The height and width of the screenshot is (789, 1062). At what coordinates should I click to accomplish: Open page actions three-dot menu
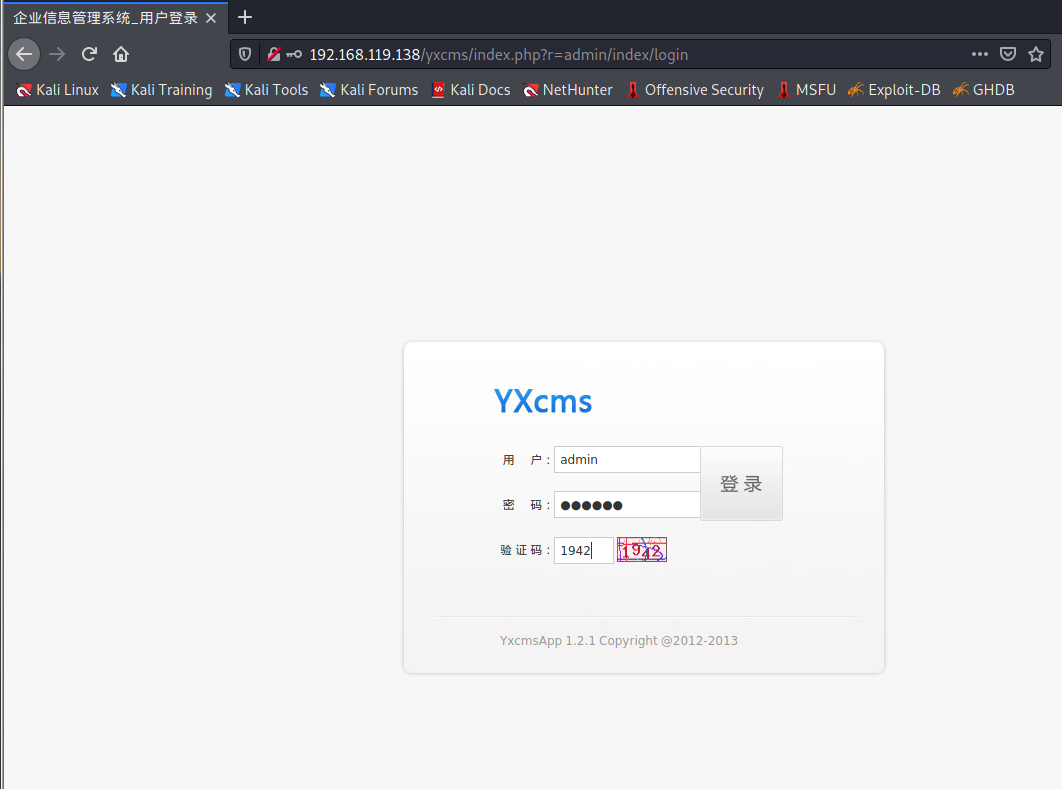click(x=979, y=54)
